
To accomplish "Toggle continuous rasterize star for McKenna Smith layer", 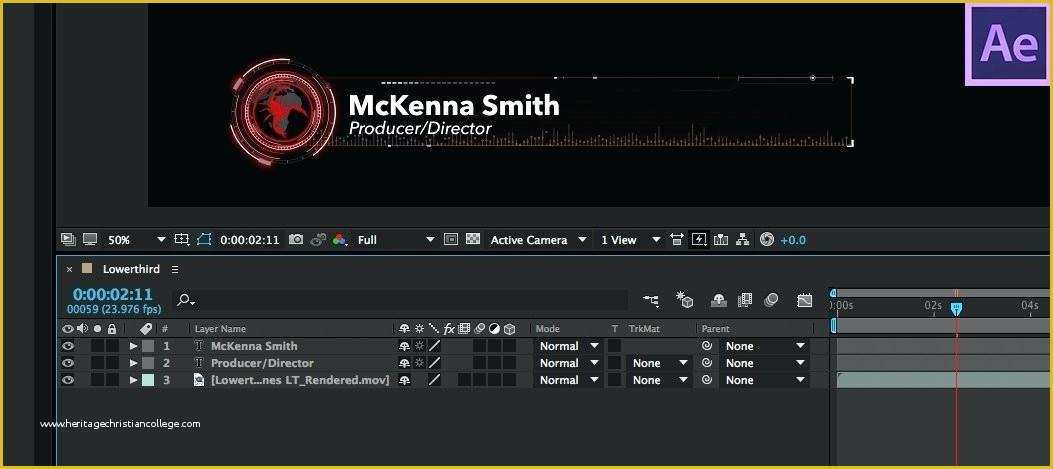I will tap(420, 346).
